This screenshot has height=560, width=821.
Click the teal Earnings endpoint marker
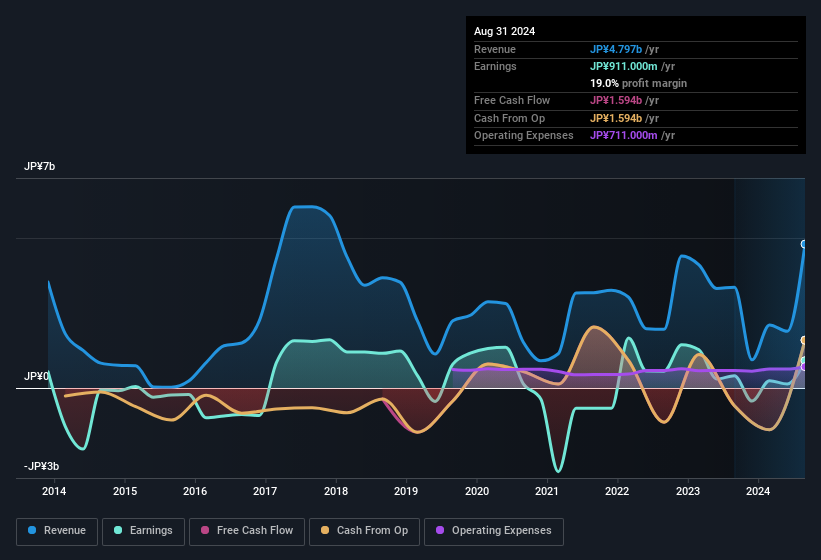point(804,361)
